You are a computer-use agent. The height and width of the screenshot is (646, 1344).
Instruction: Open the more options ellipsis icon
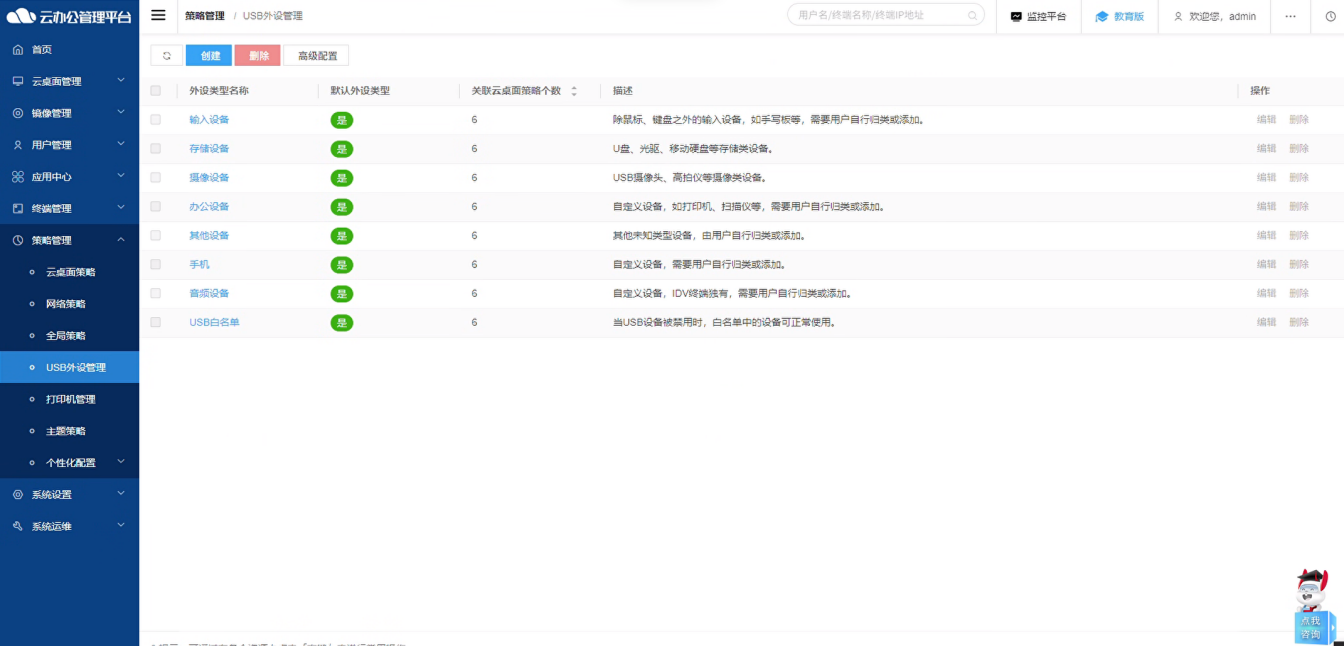point(1290,16)
